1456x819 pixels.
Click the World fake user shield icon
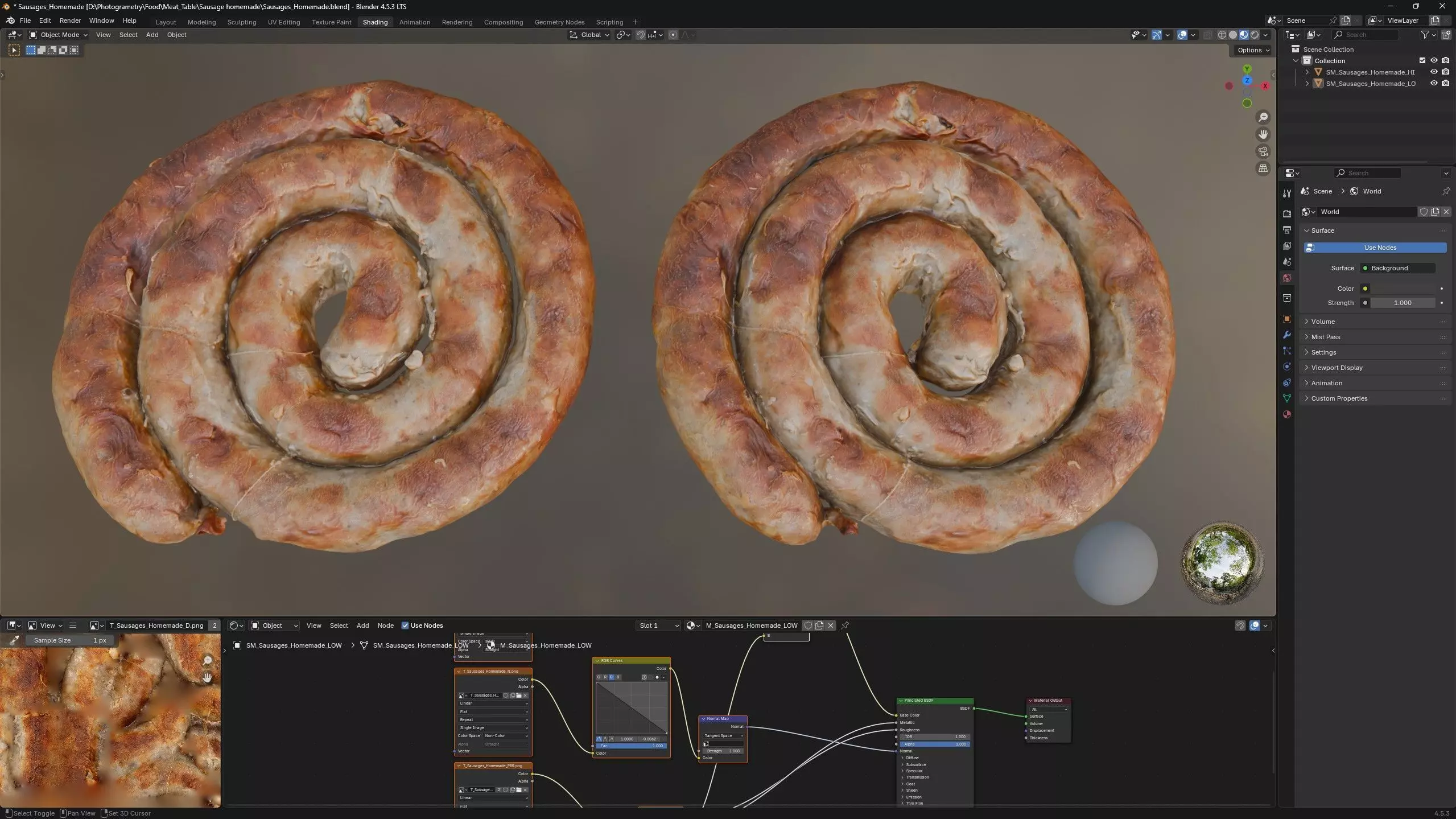pos(1424,212)
